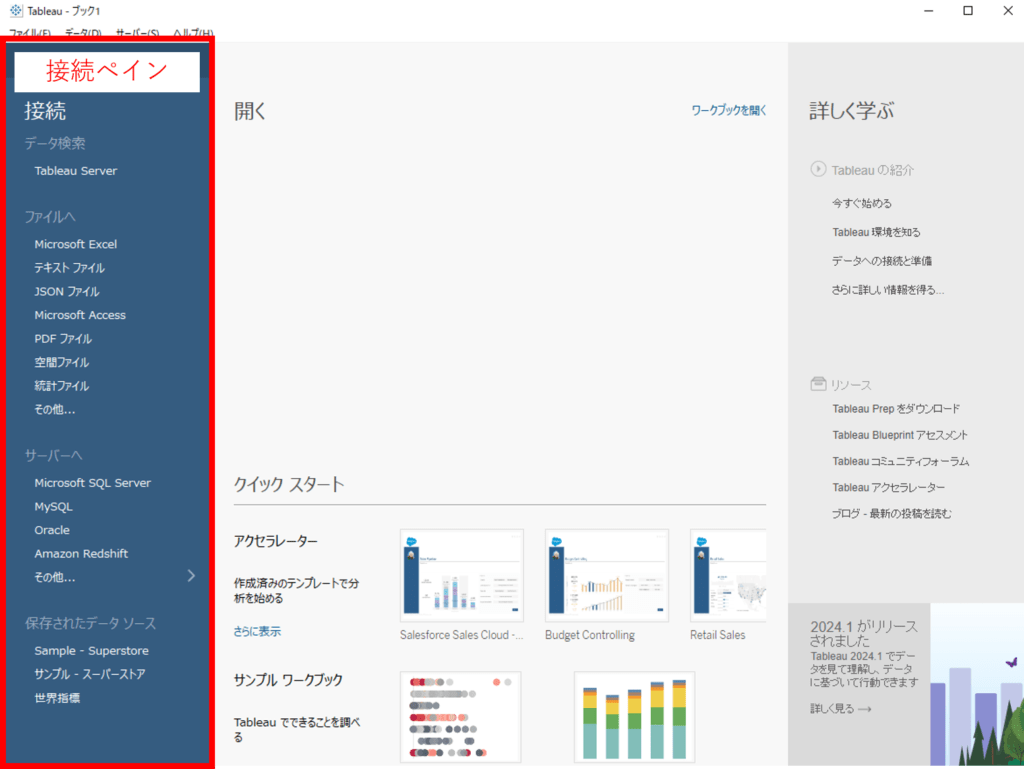
Task: Select 空間ファイル connector
Action: pyautogui.click(x=61, y=362)
